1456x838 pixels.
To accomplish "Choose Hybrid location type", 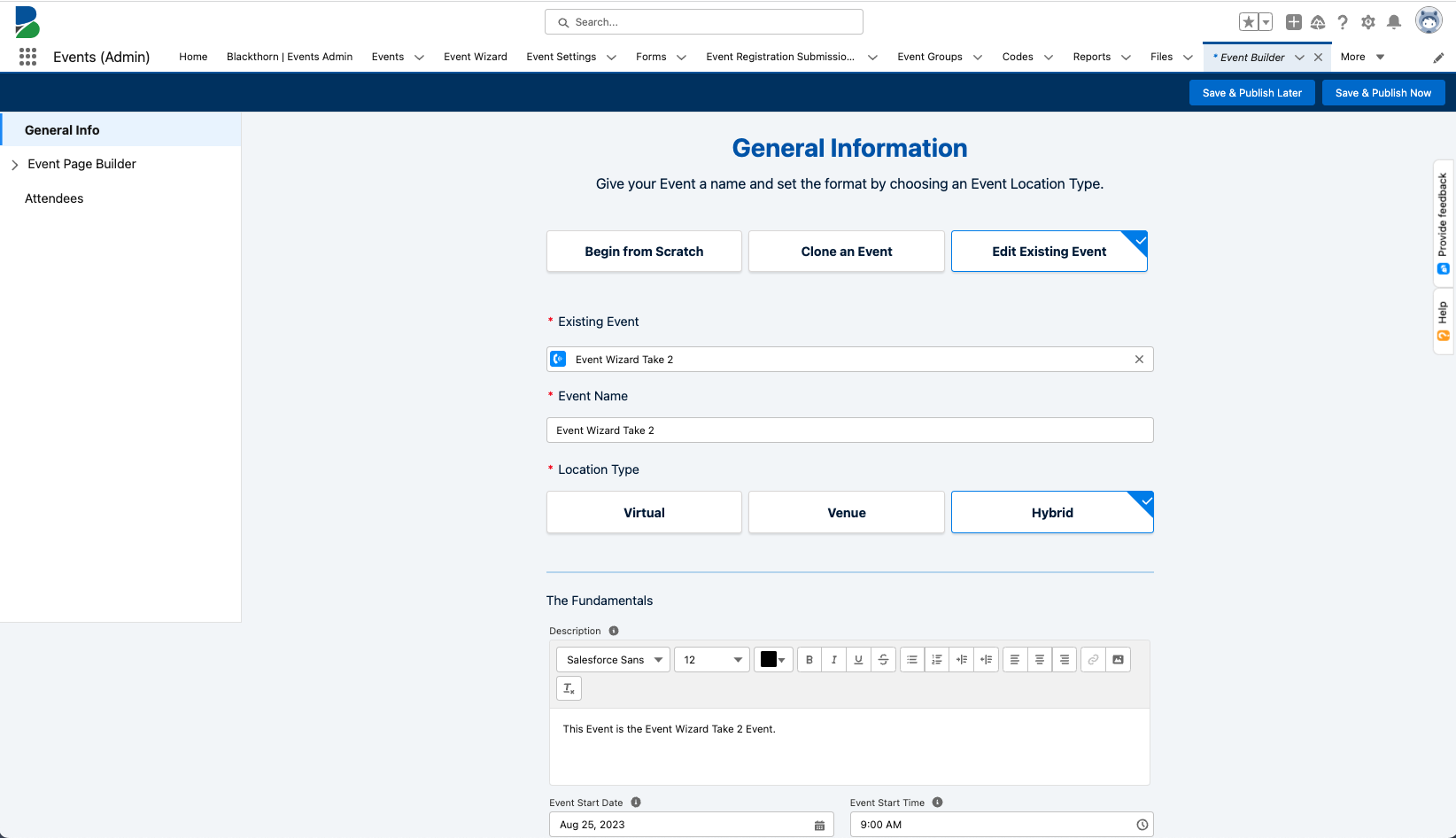I will pos(1052,513).
